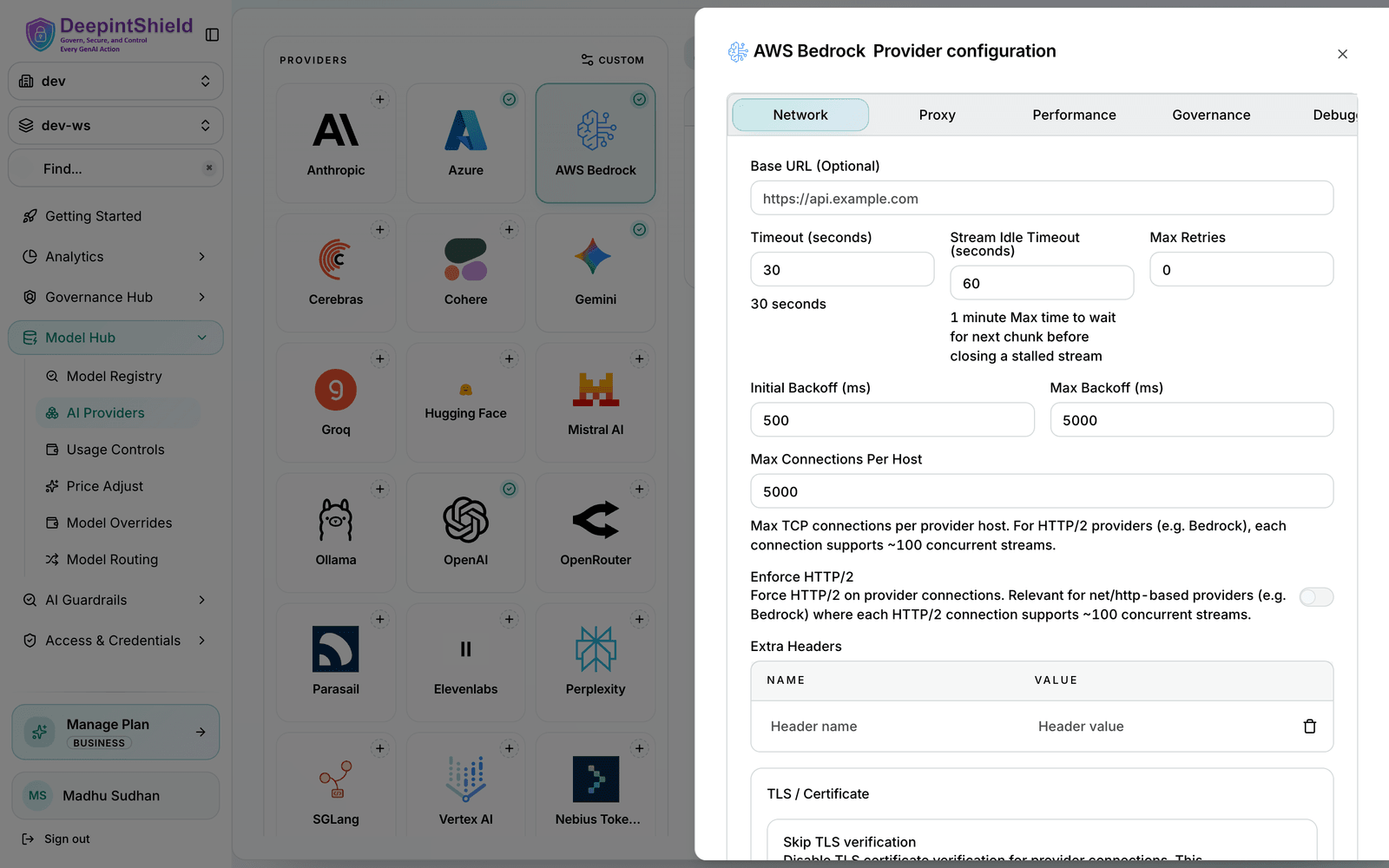Switch to the Network tab
The height and width of the screenshot is (868, 1389).
(800, 115)
